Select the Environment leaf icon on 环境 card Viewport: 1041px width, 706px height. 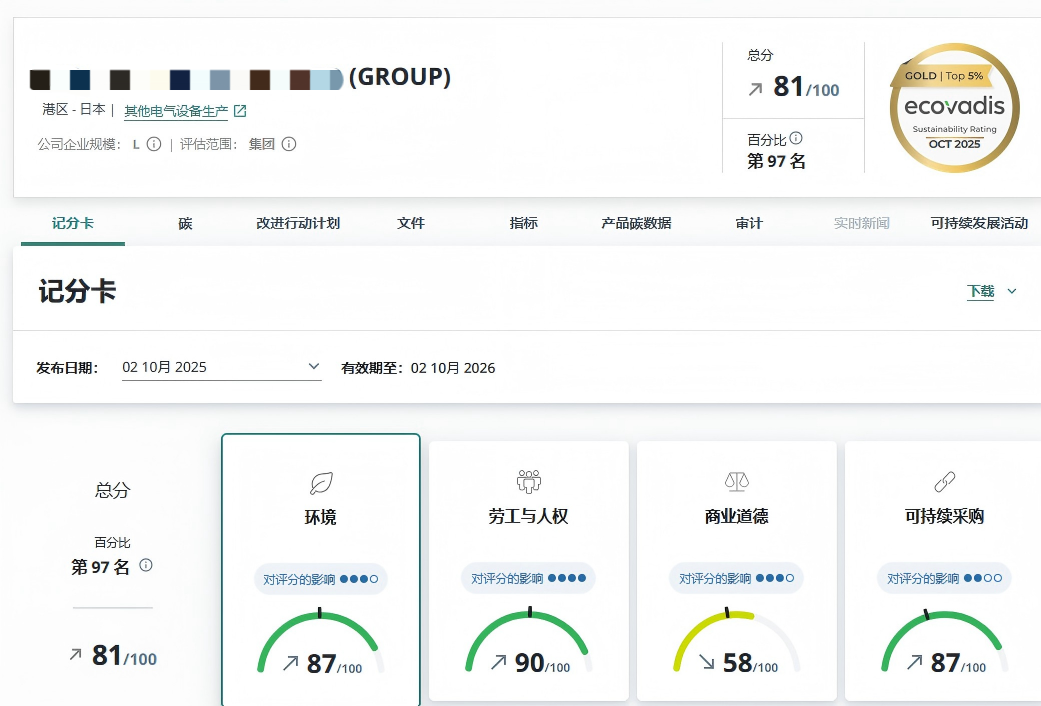pyautogui.click(x=320, y=481)
